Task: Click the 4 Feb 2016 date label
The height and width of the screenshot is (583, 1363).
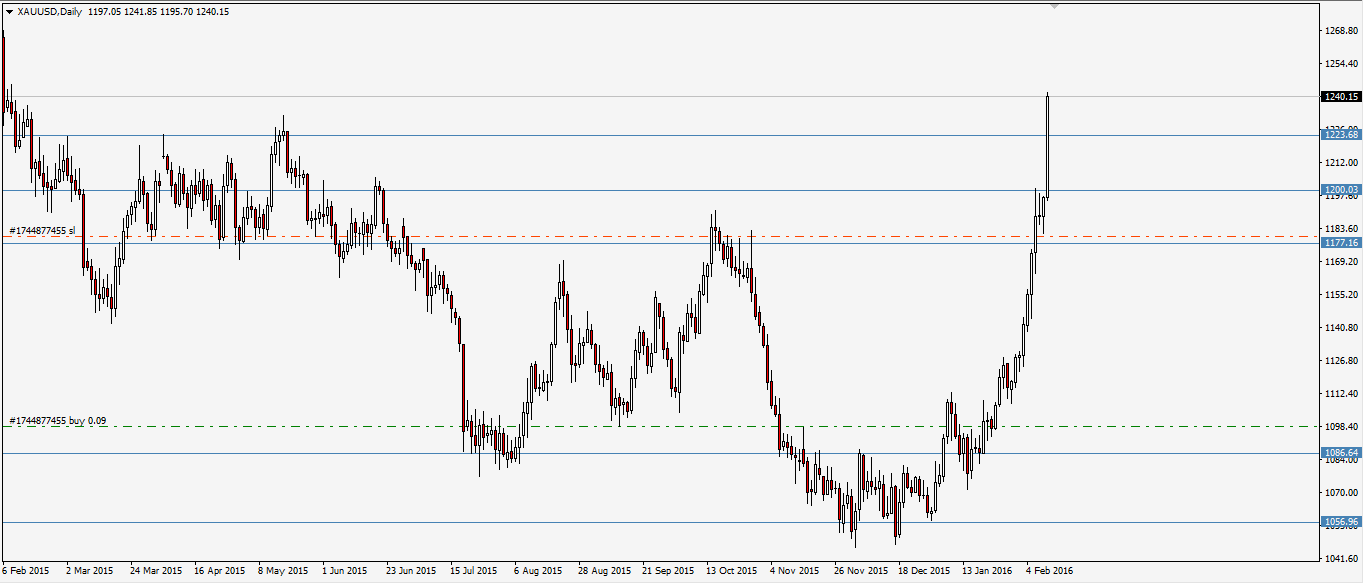Action: 1050,571
